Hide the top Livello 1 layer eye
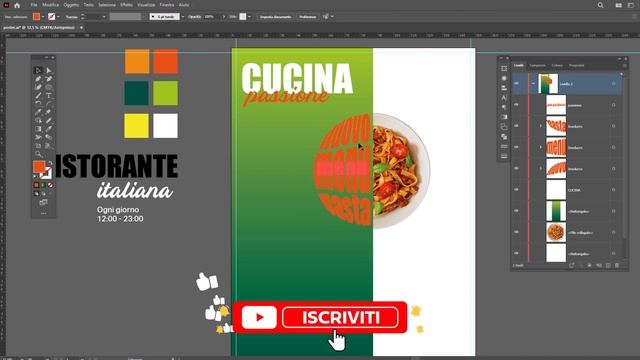This screenshot has width=640, height=360. [516, 84]
